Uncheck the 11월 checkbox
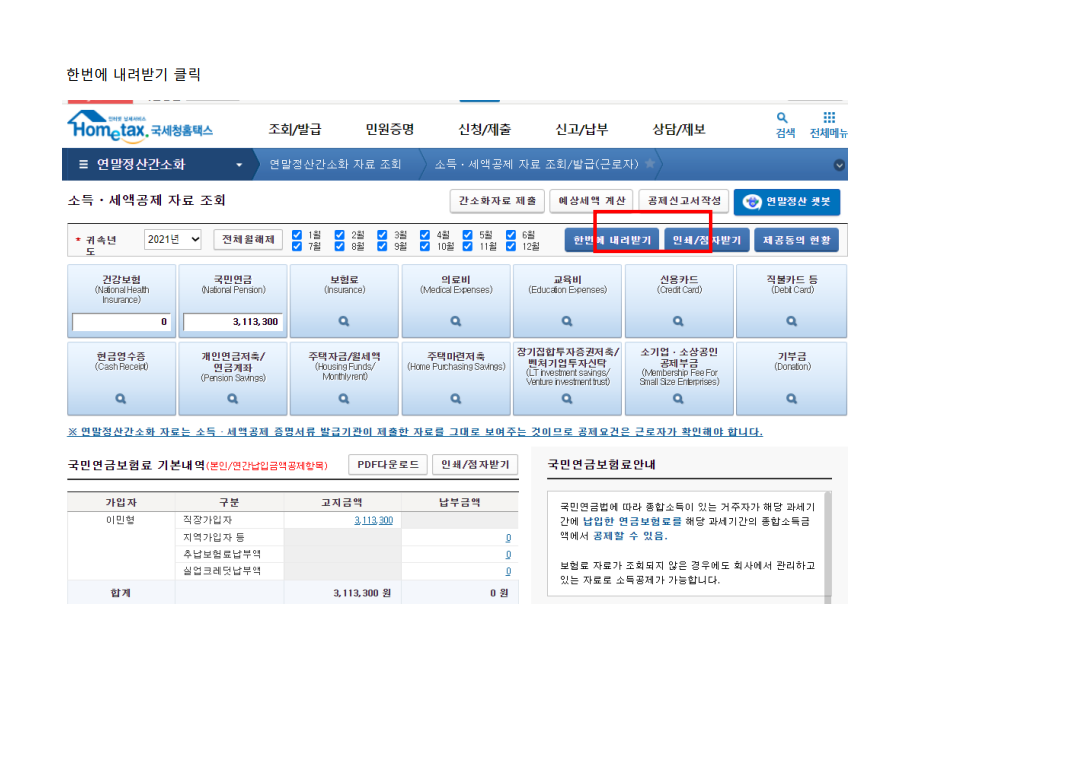 (x=468, y=246)
